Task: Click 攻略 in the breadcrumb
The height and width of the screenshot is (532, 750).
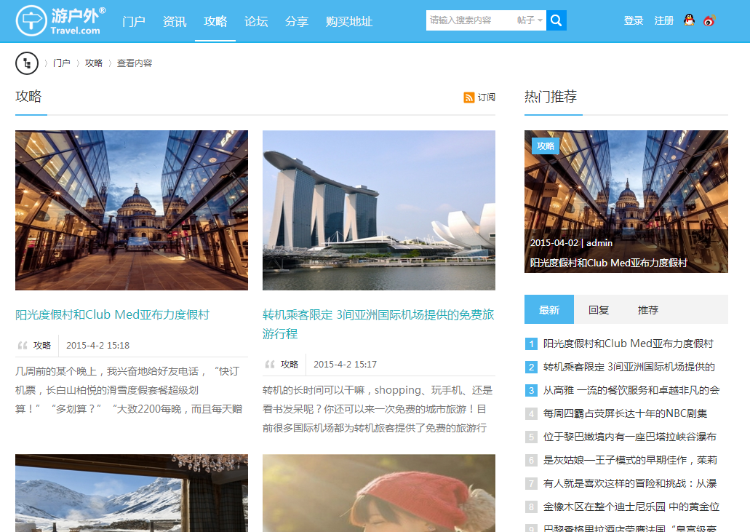Action: [x=94, y=63]
